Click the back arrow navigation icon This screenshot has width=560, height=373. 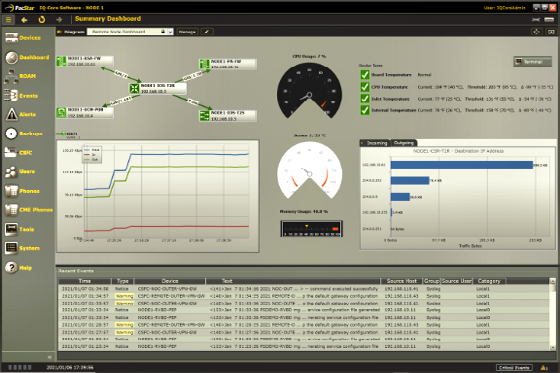click(24, 20)
